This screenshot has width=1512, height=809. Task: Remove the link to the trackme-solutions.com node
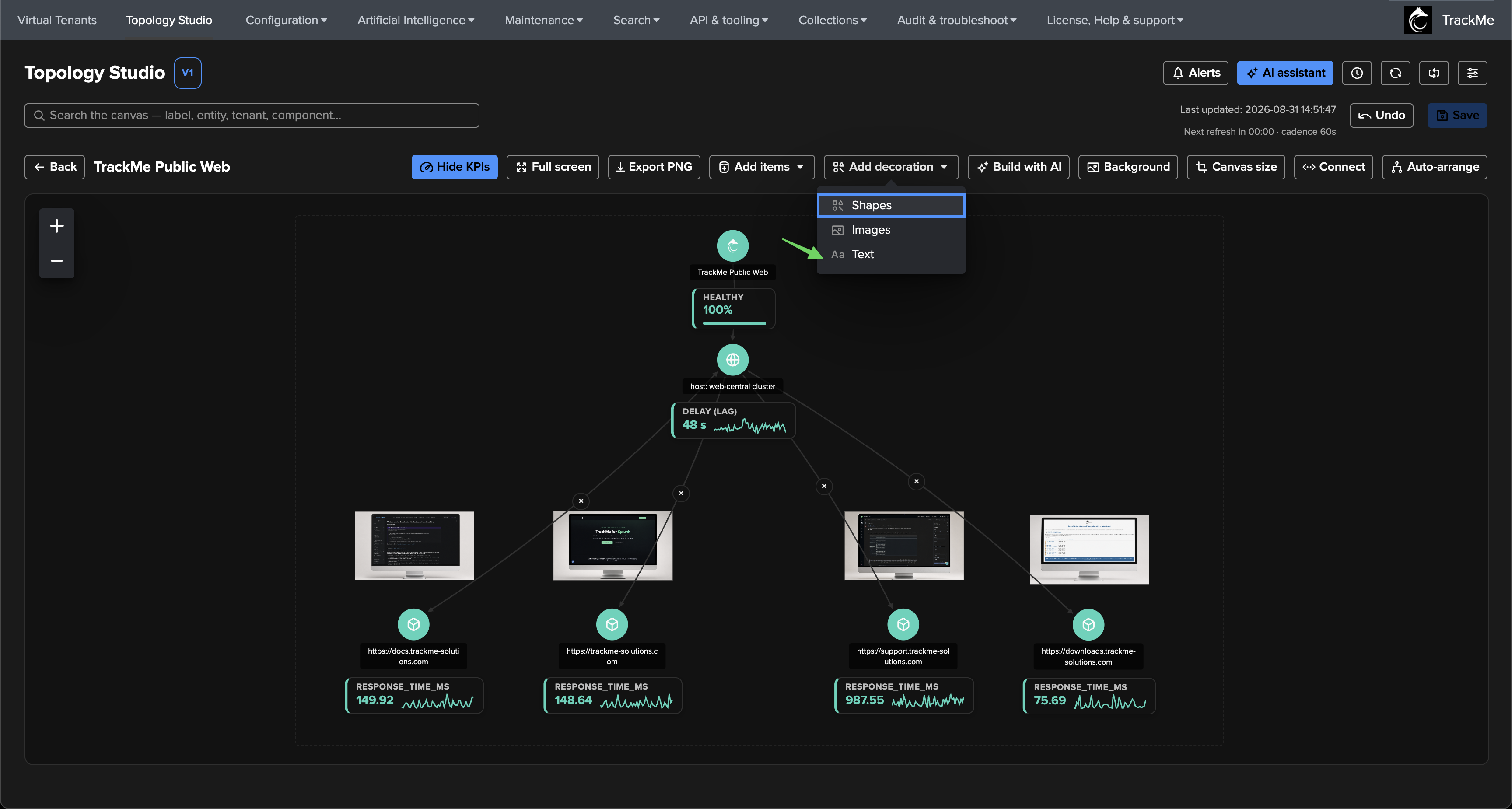pyautogui.click(x=681, y=493)
